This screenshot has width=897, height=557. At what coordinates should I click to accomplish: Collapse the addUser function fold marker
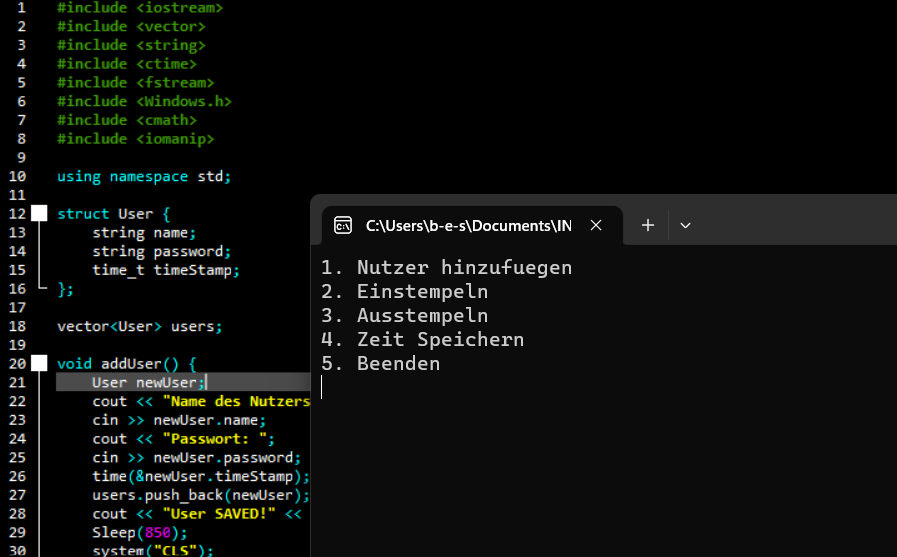tap(39, 363)
